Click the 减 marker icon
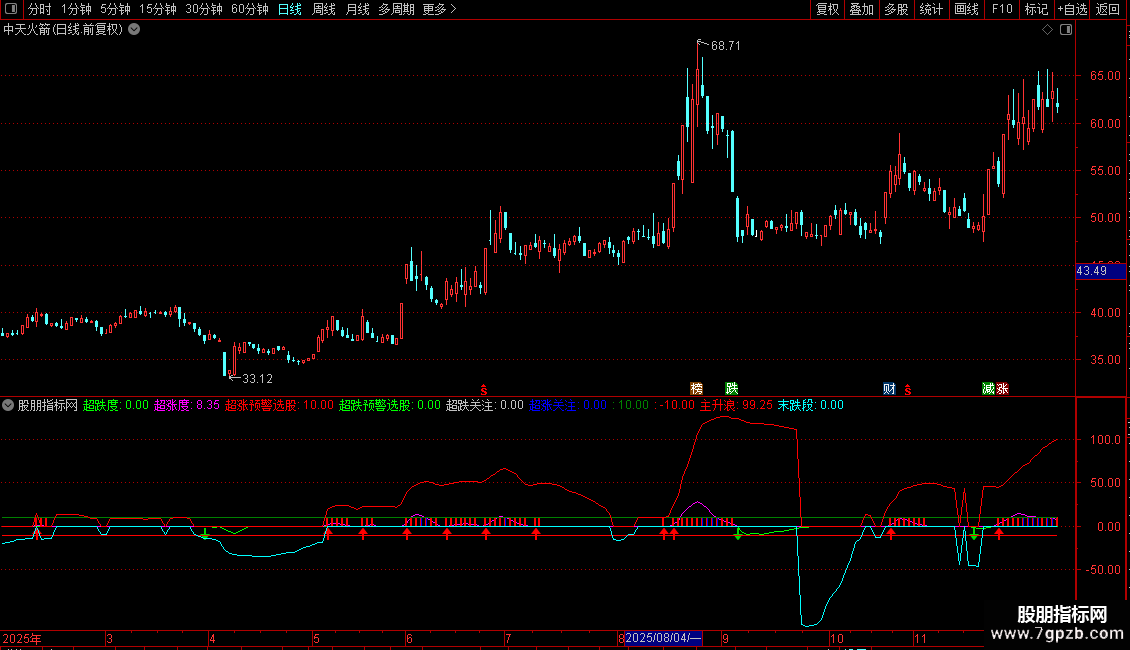1130x650 pixels. [988, 388]
